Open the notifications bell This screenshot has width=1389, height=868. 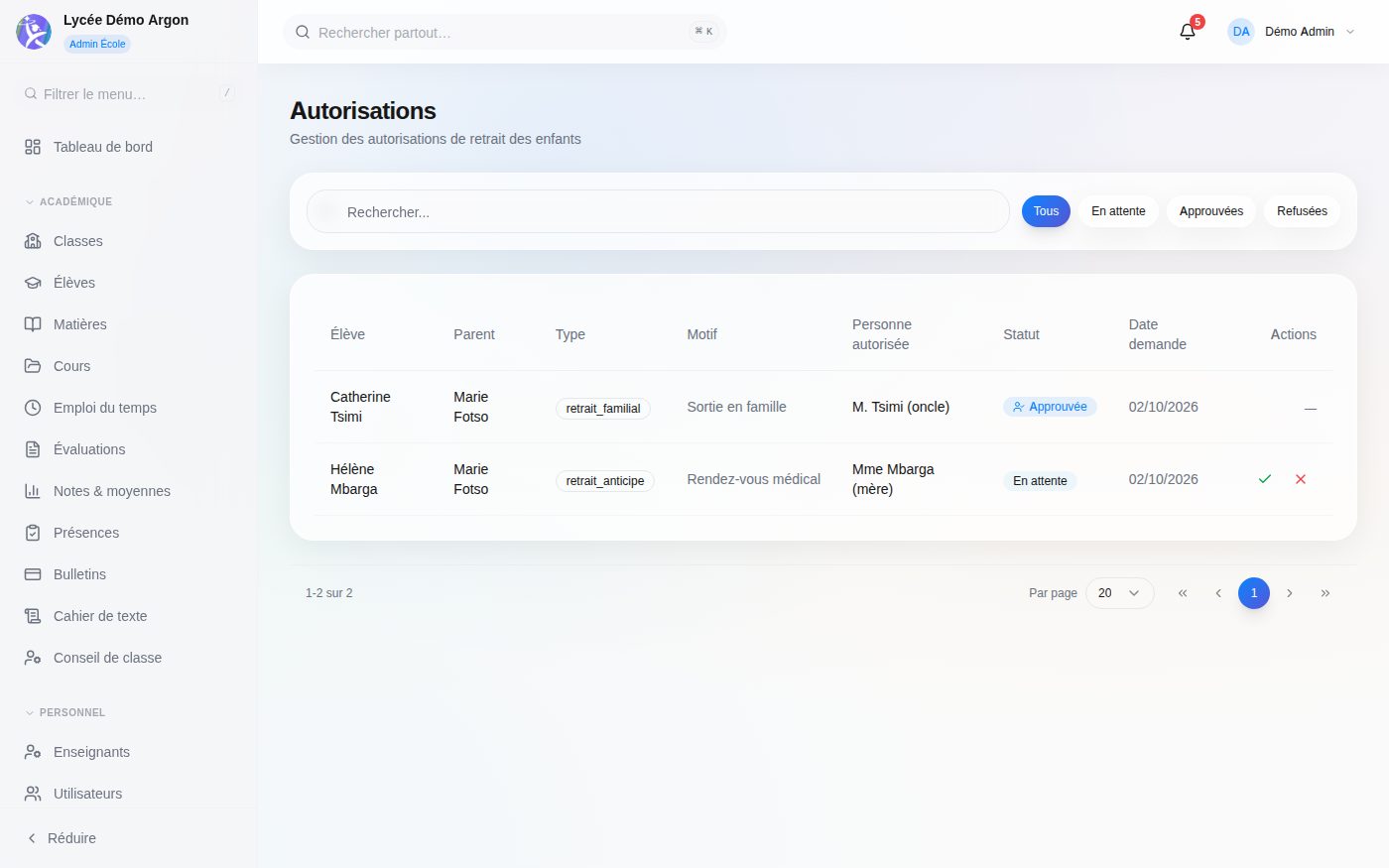coord(1188,32)
